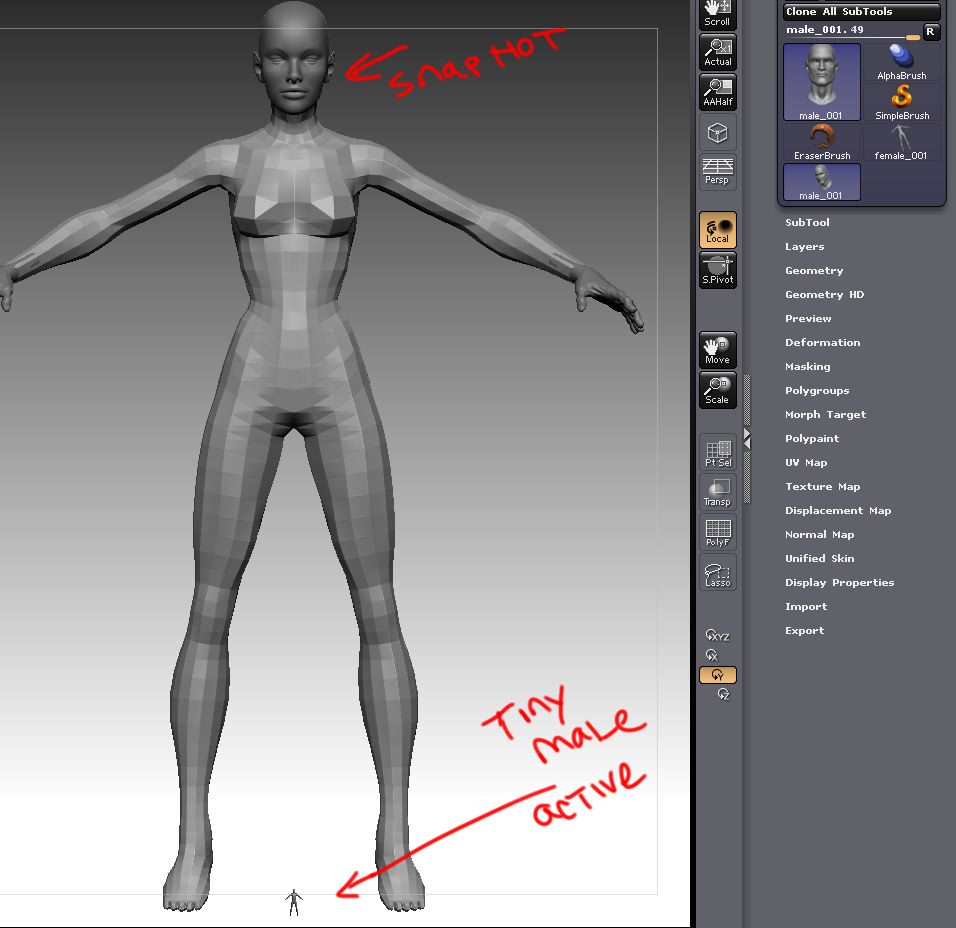Expand the SubTool sub-palette
956x928 pixels.
click(x=807, y=223)
